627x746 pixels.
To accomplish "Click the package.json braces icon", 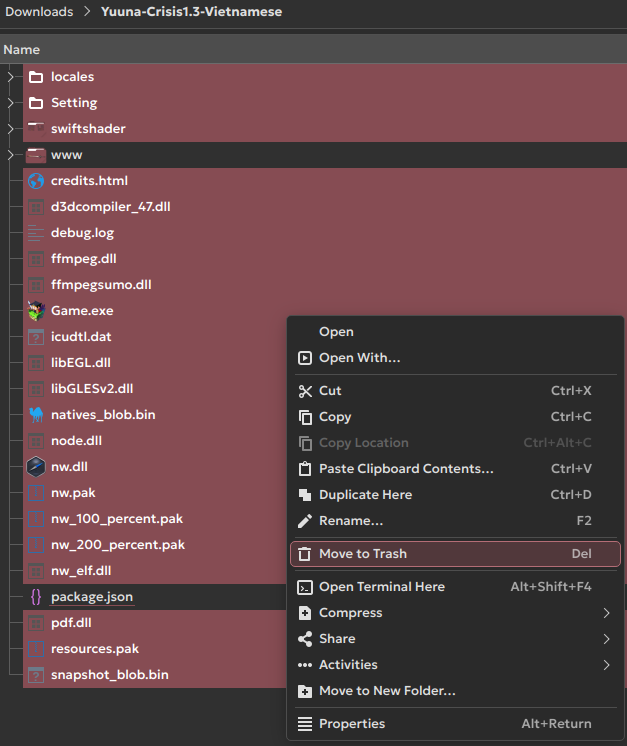I will [x=36, y=597].
